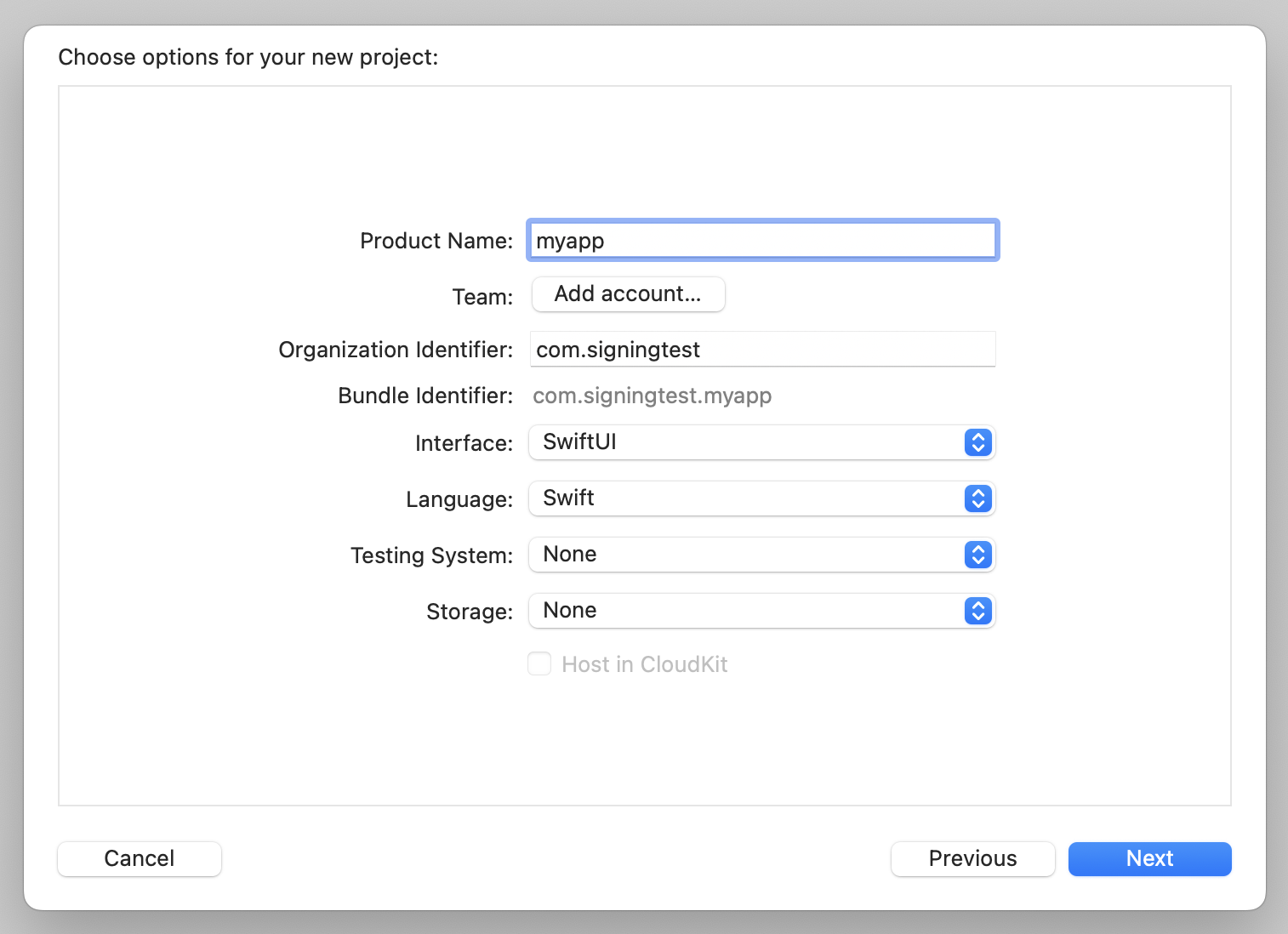
Task: Click the "Product Name:" label
Action: (x=436, y=241)
